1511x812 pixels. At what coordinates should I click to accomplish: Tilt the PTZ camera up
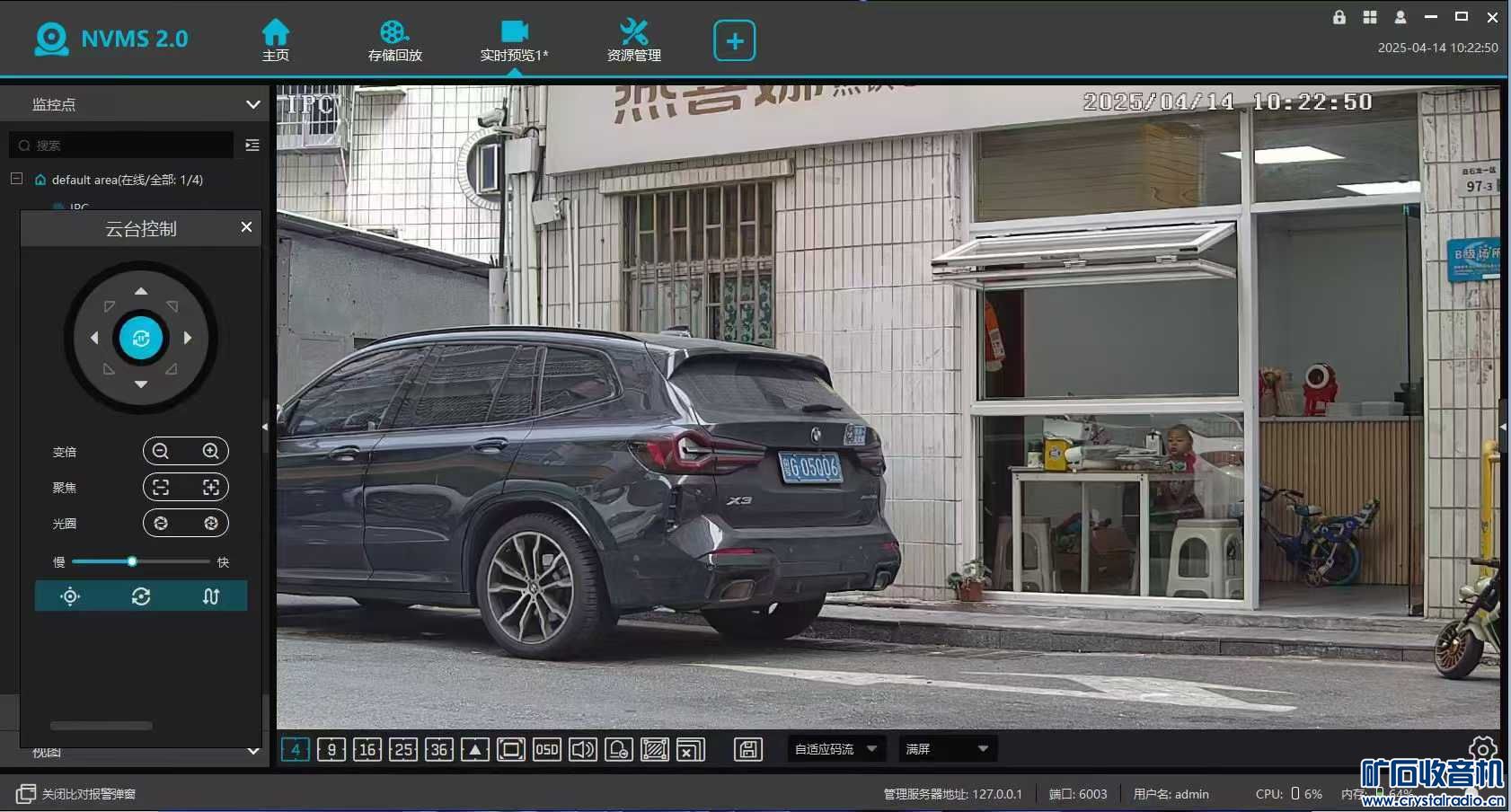pyautogui.click(x=141, y=291)
